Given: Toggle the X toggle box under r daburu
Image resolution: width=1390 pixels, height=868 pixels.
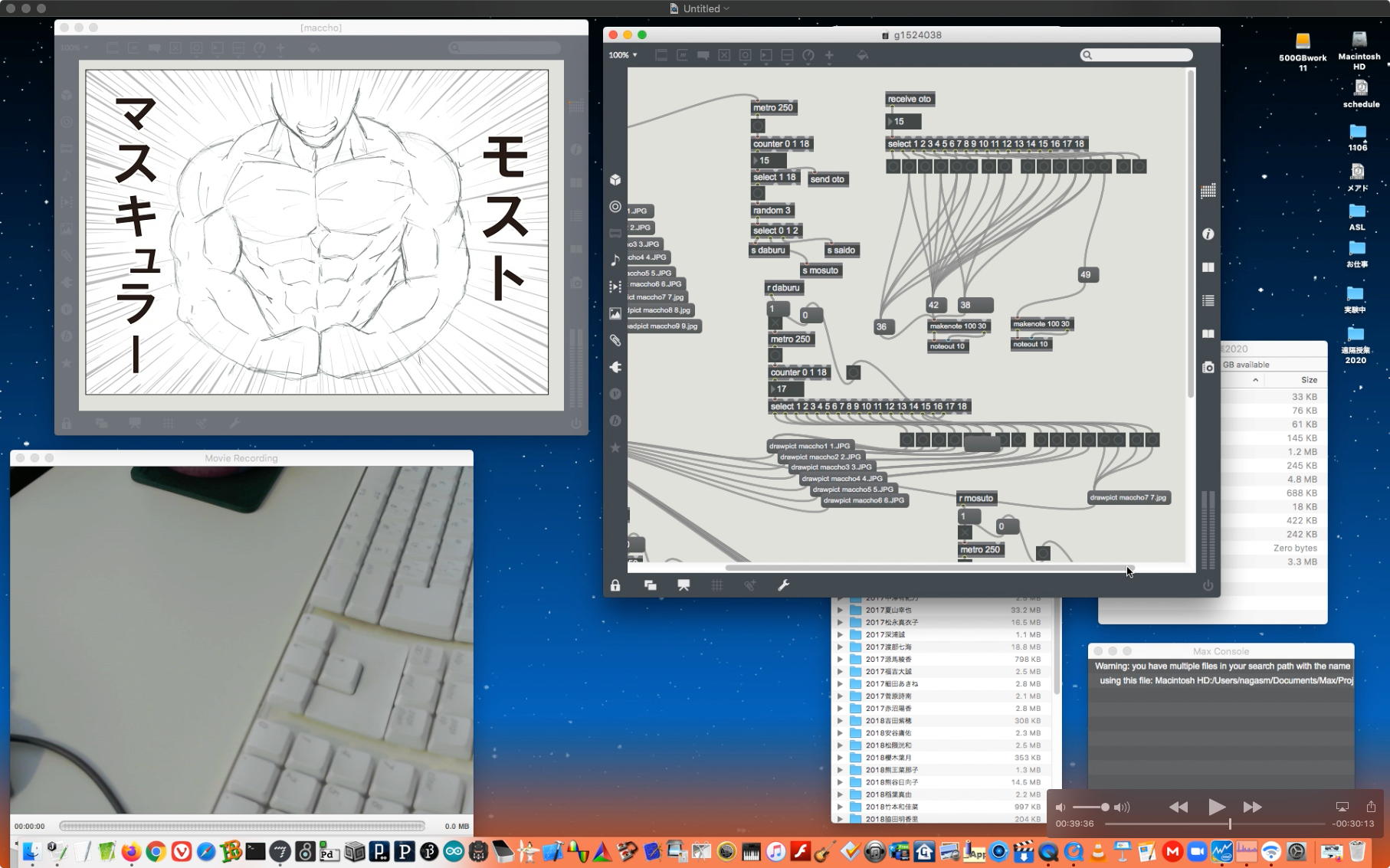Looking at the screenshot, I should point(775,323).
